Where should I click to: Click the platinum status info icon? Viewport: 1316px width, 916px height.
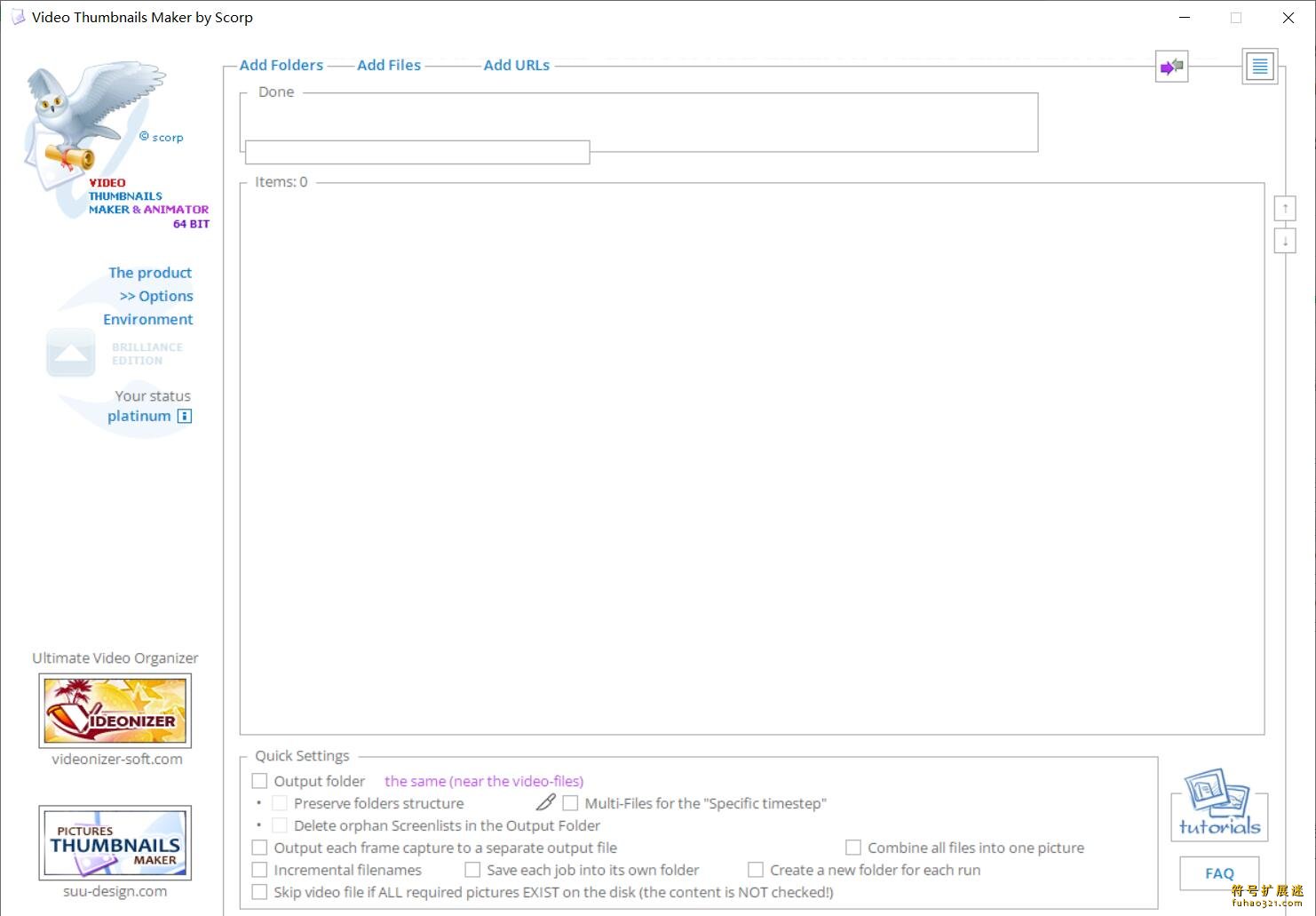pyautogui.click(x=185, y=417)
